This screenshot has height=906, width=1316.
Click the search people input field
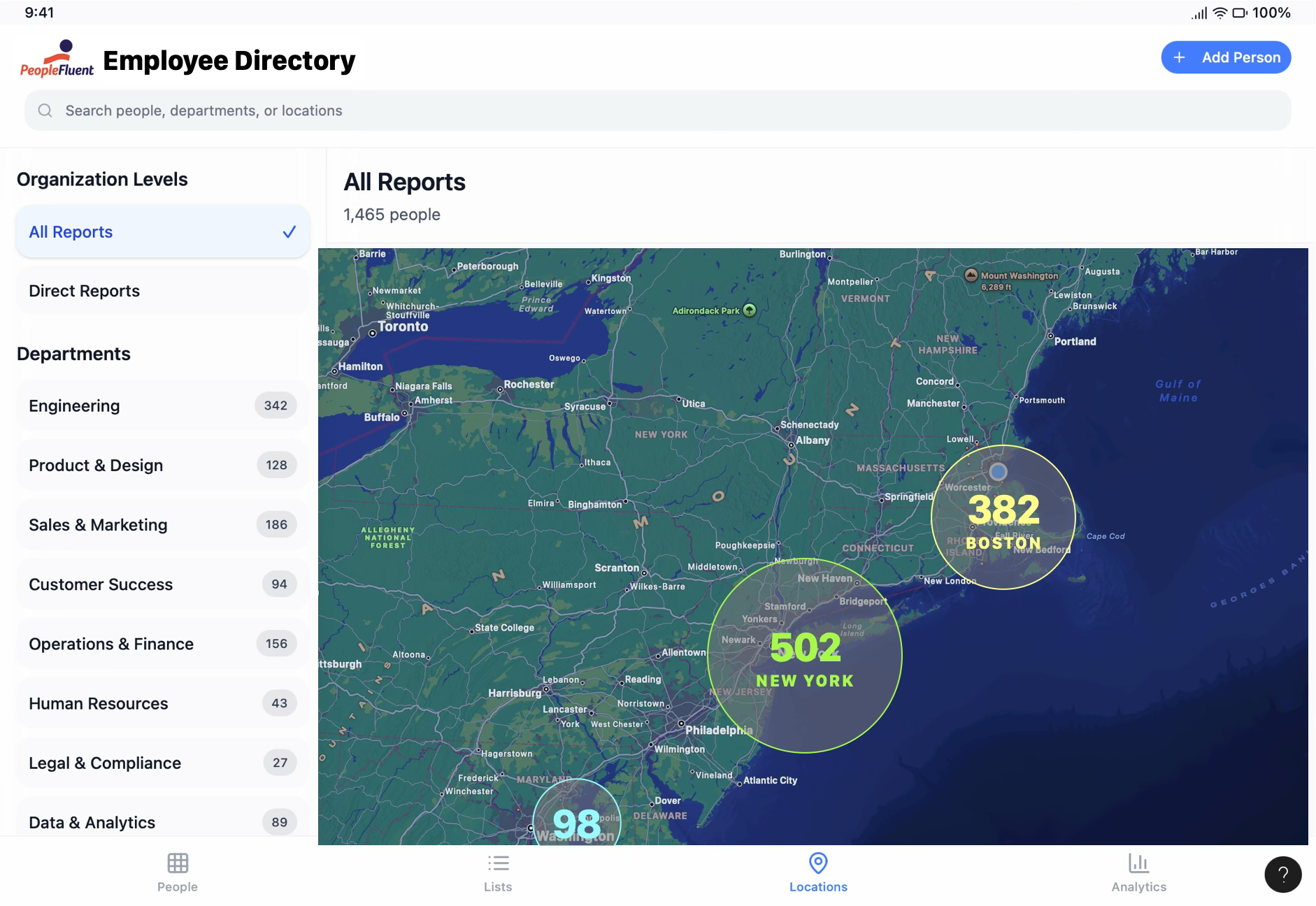pyautogui.click(x=658, y=110)
